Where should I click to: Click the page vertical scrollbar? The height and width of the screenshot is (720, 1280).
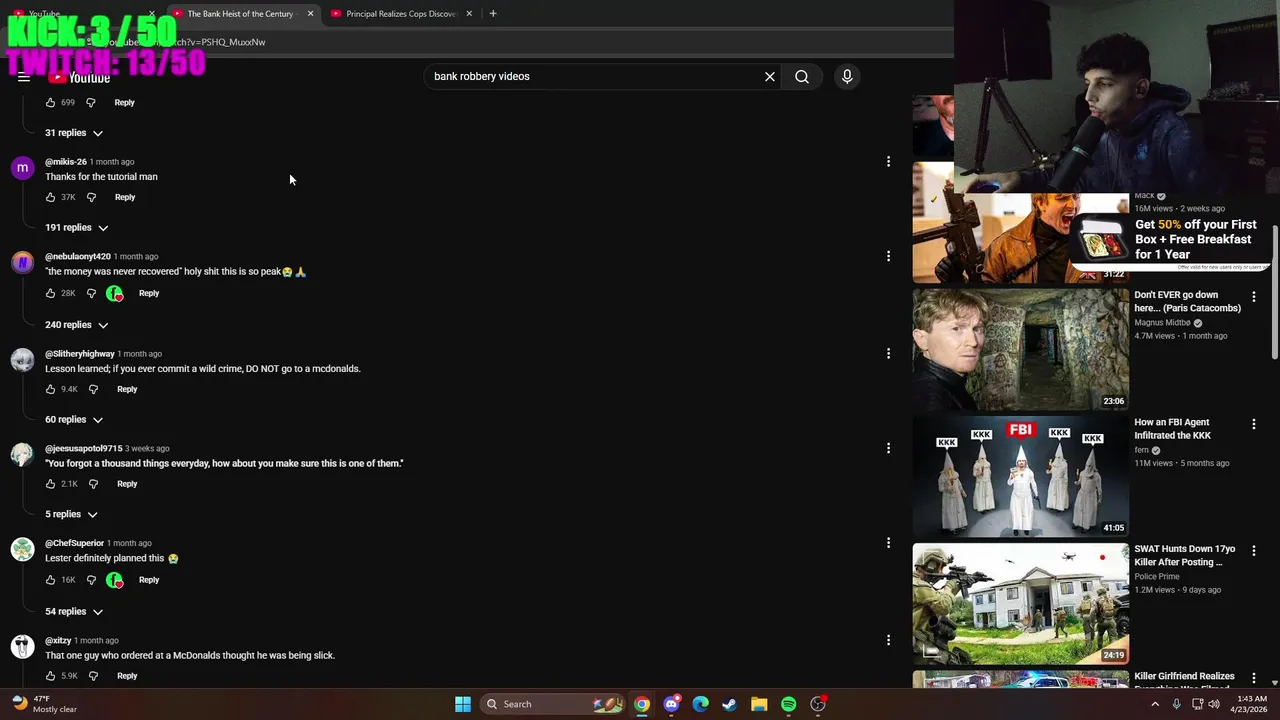[1274, 290]
